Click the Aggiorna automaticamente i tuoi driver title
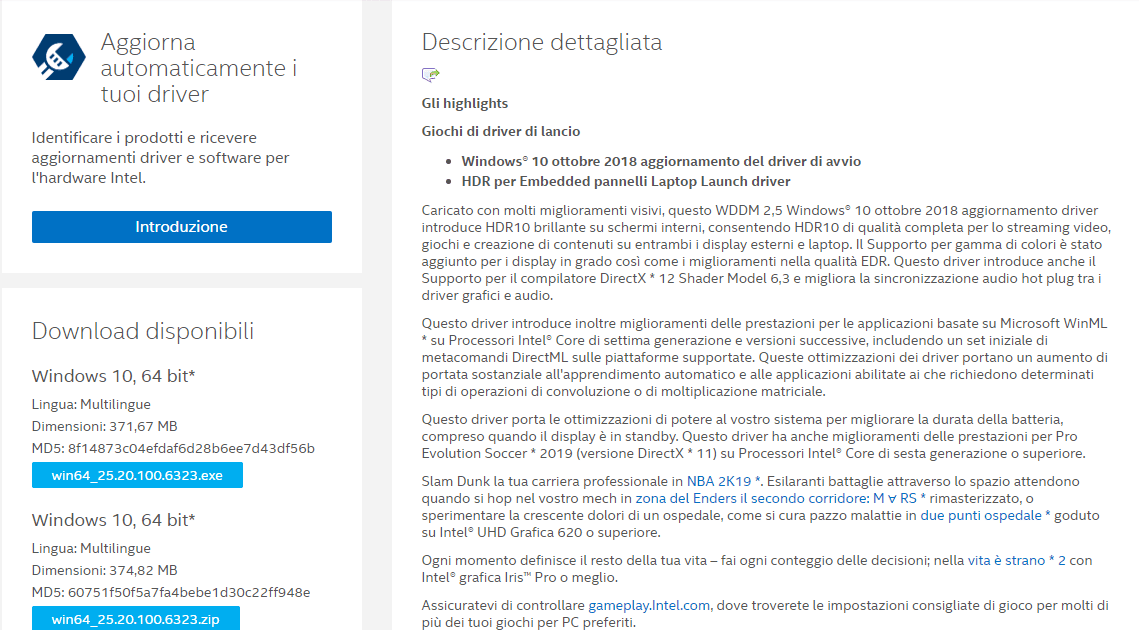The height and width of the screenshot is (630, 1139). pyautogui.click(x=198, y=68)
